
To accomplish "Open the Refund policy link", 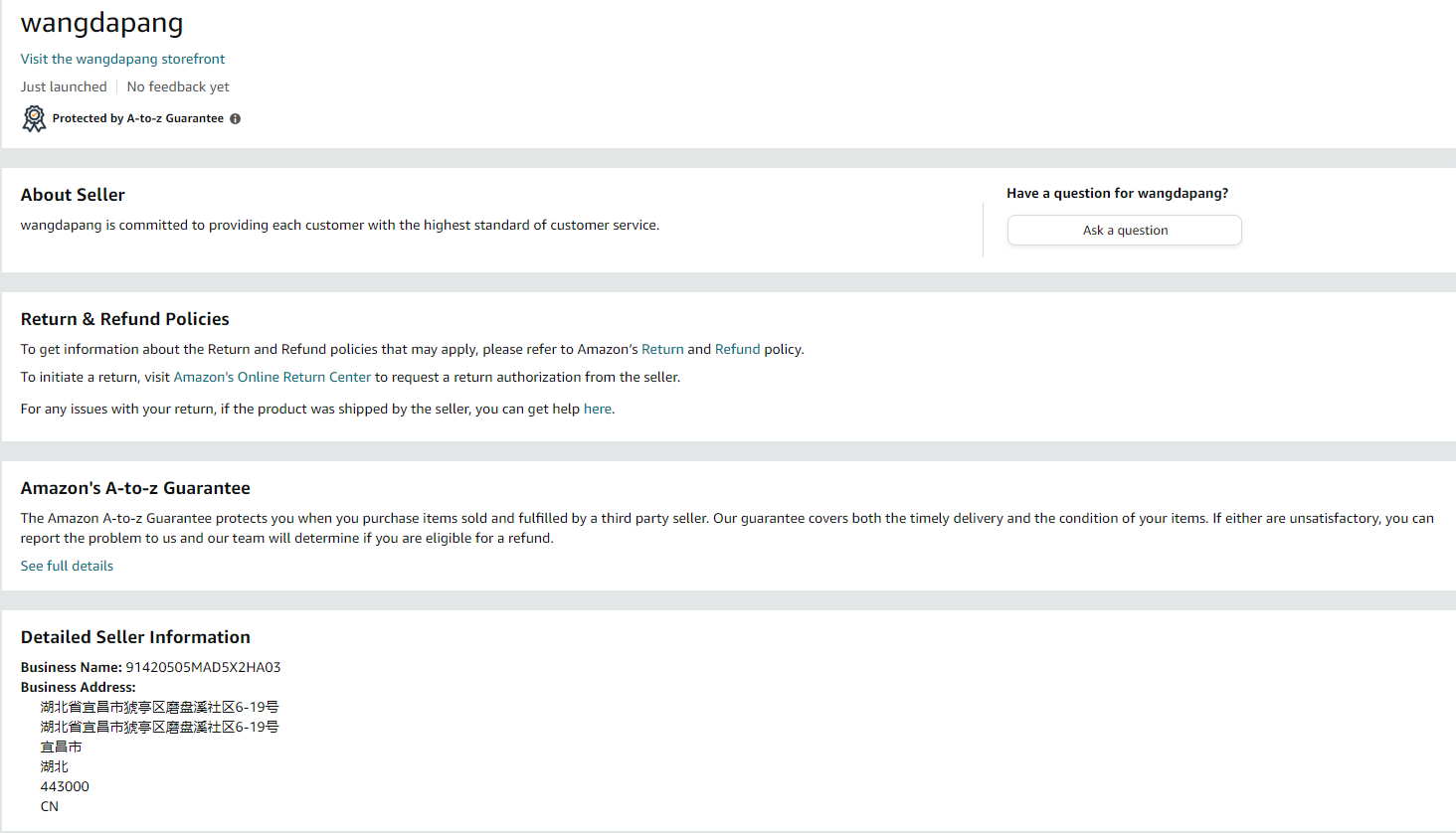I will point(737,349).
